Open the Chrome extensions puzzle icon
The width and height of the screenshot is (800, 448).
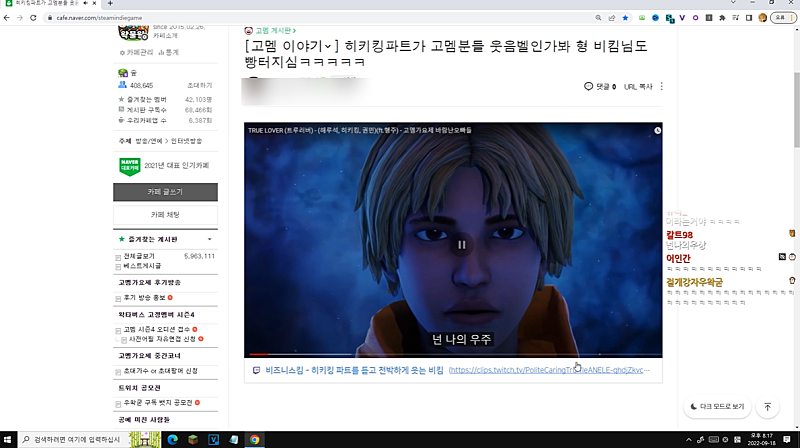coord(722,18)
